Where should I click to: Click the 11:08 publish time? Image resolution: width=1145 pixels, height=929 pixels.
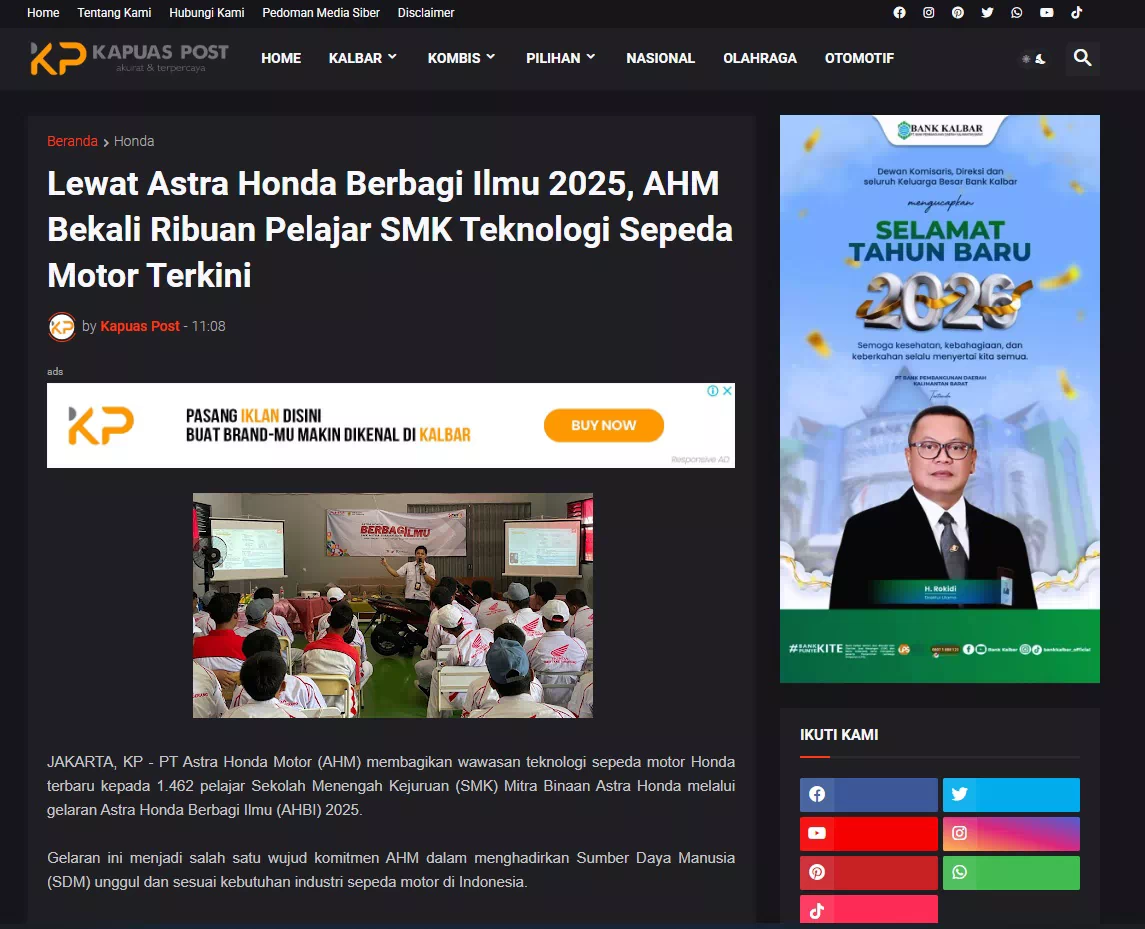tap(208, 326)
